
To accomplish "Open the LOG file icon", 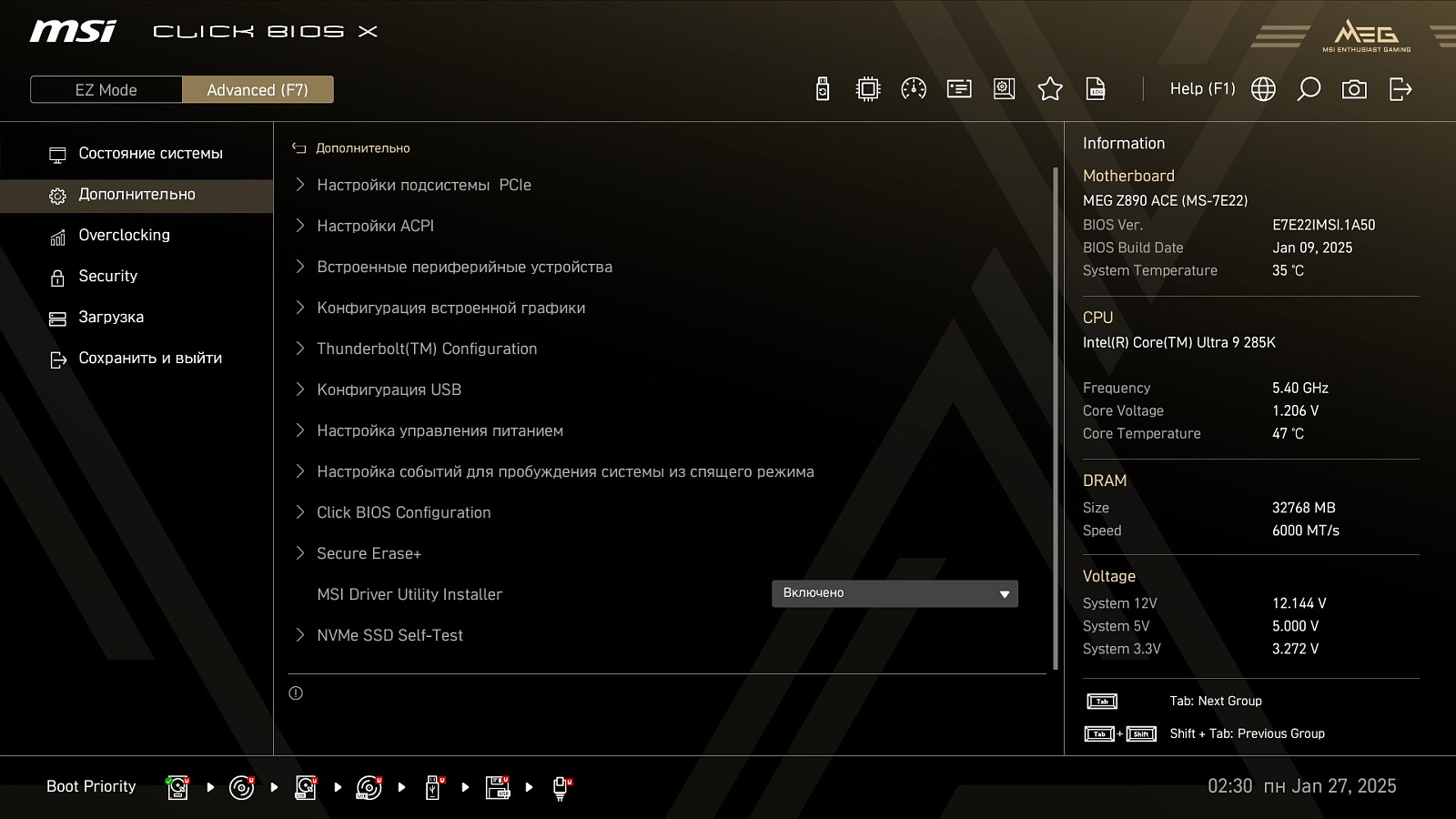I will (1096, 89).
